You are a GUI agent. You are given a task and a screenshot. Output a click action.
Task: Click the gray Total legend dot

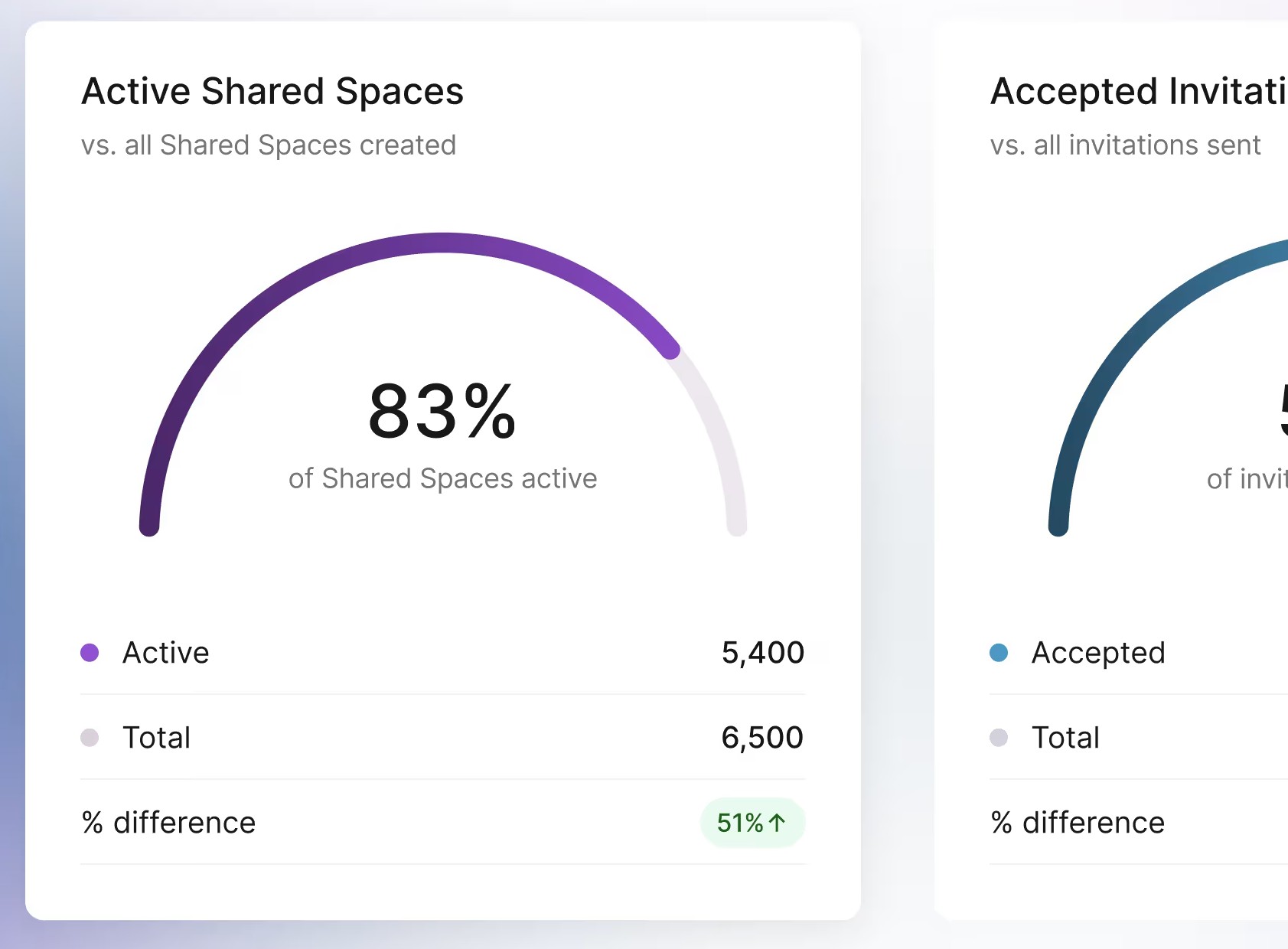[x=90, y=738]
